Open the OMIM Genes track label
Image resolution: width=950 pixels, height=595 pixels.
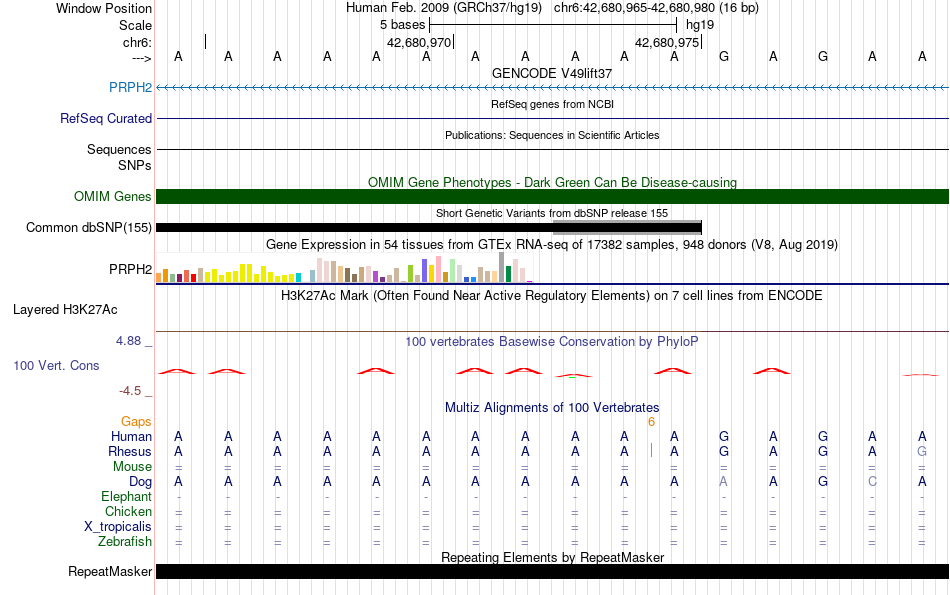click(113, 196)
